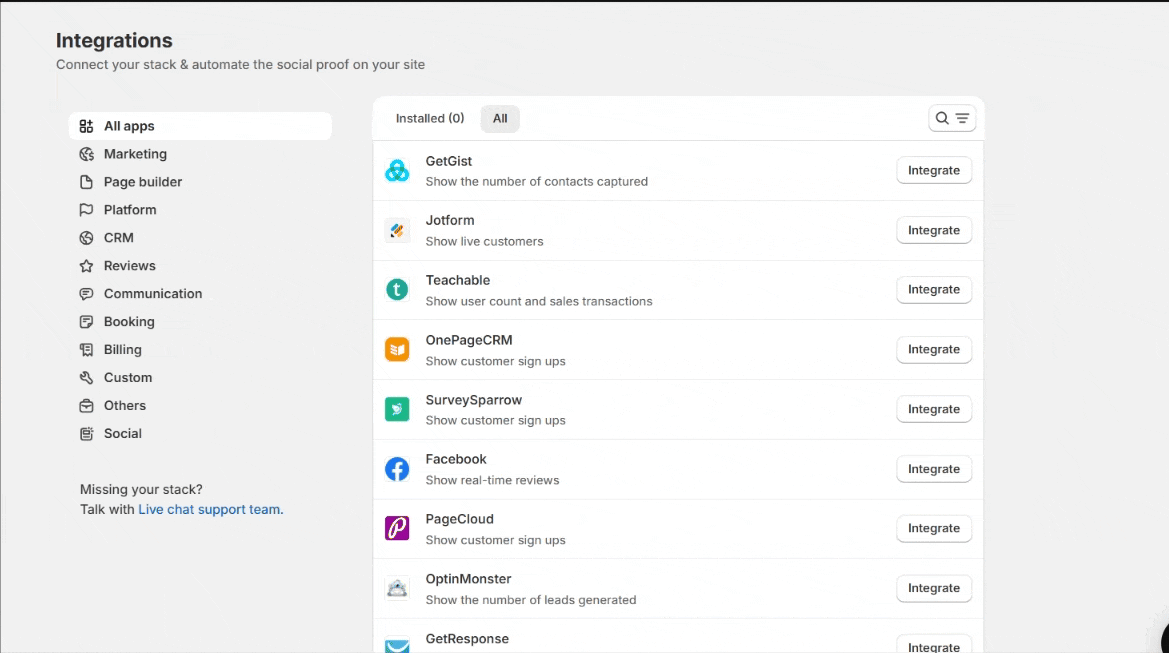Open the Marketing category
Viewport: 1169px width, 653px height.
click(135, 154)
